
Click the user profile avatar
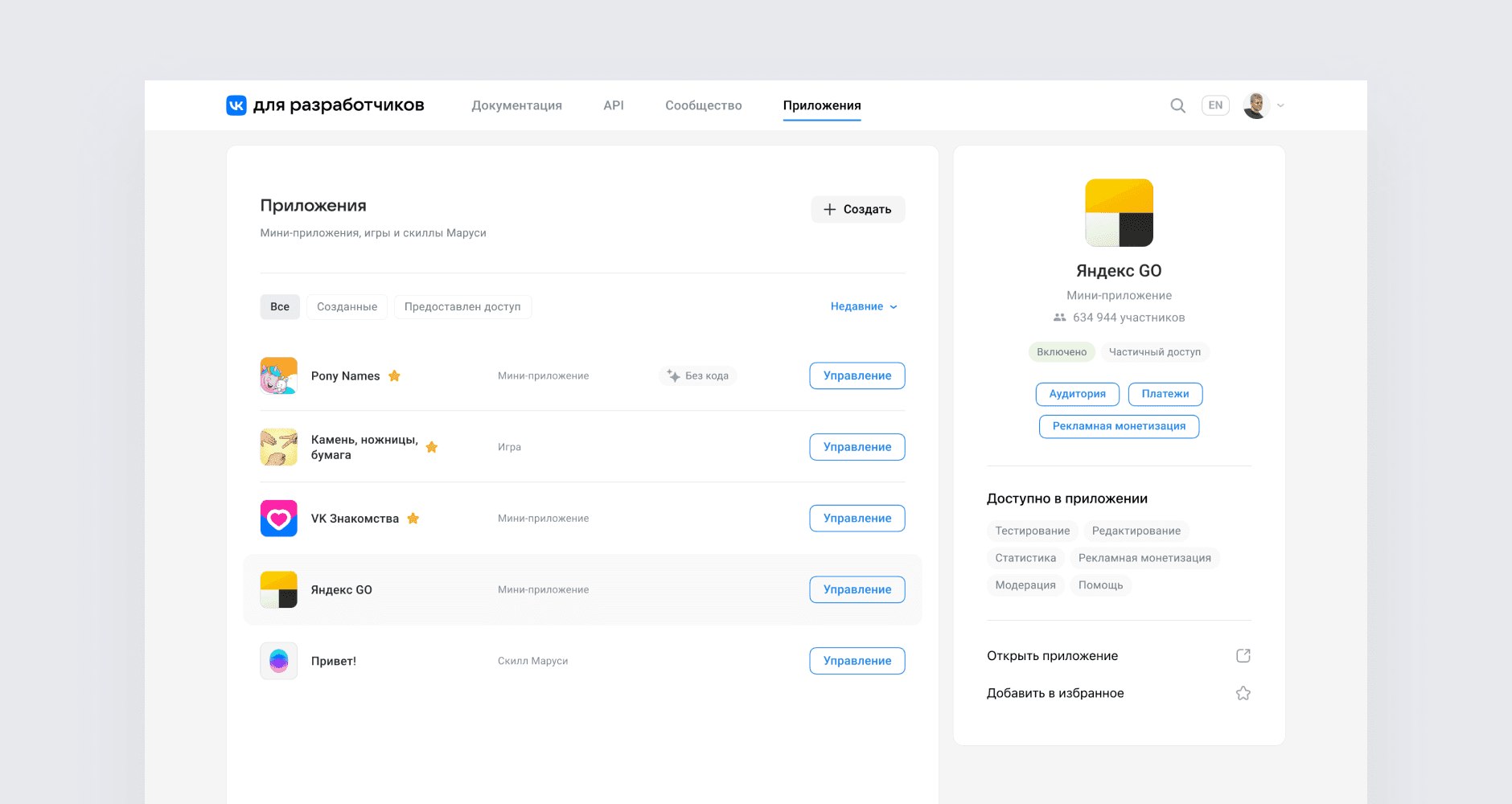pos(1255,105)
